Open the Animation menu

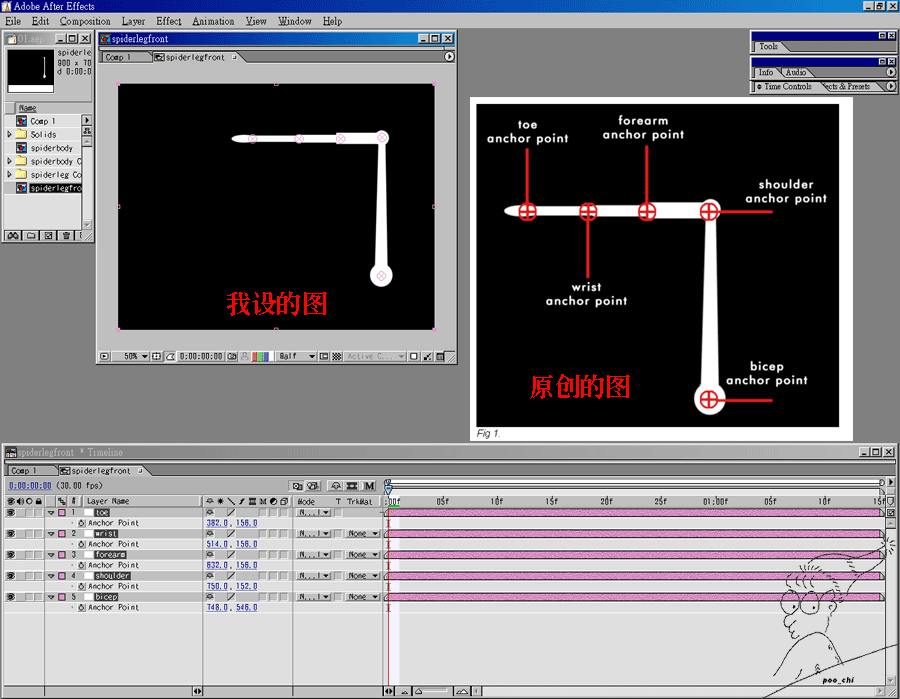pos(213,21)
